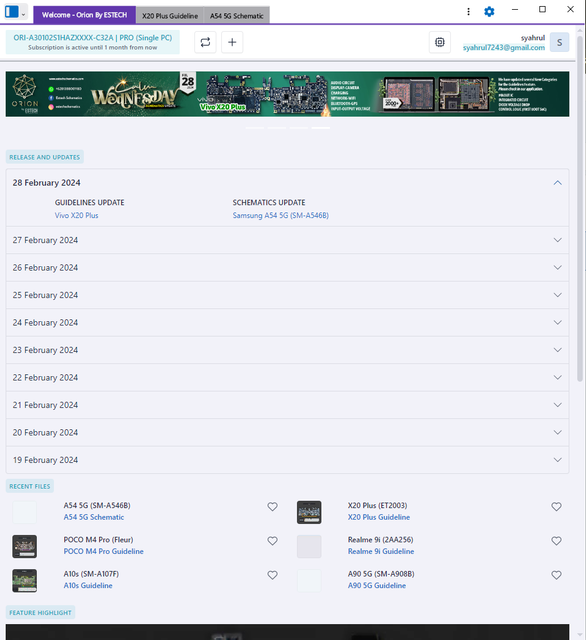Screen dimensions: 586x640
Task: Open the Realme 9i Guideline link
Action: [x=381, y=551]
